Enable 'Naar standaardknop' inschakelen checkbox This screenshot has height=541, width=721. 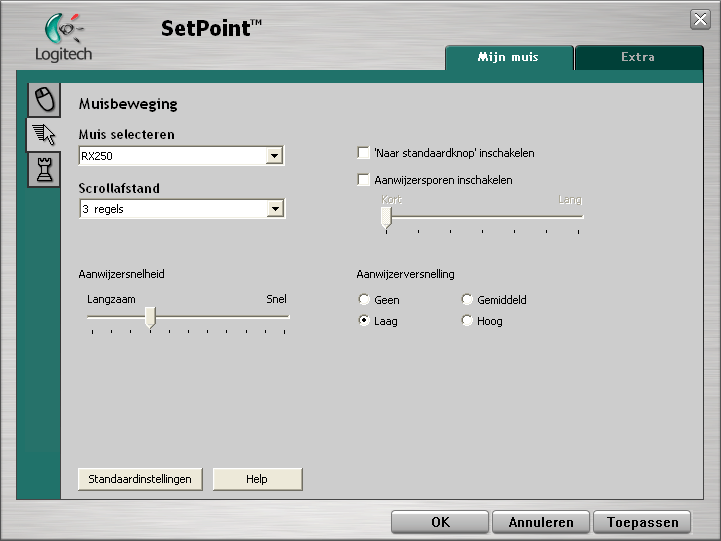pyautogui.click(x=363, y=153)
